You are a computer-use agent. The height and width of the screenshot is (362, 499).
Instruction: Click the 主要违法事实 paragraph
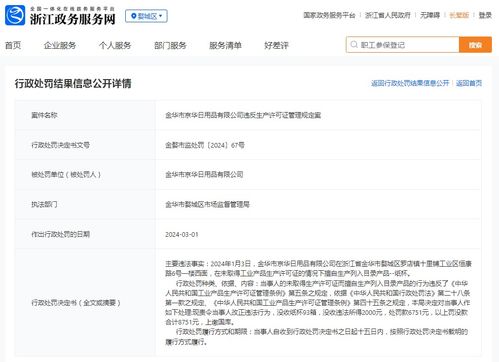point(318,269)
